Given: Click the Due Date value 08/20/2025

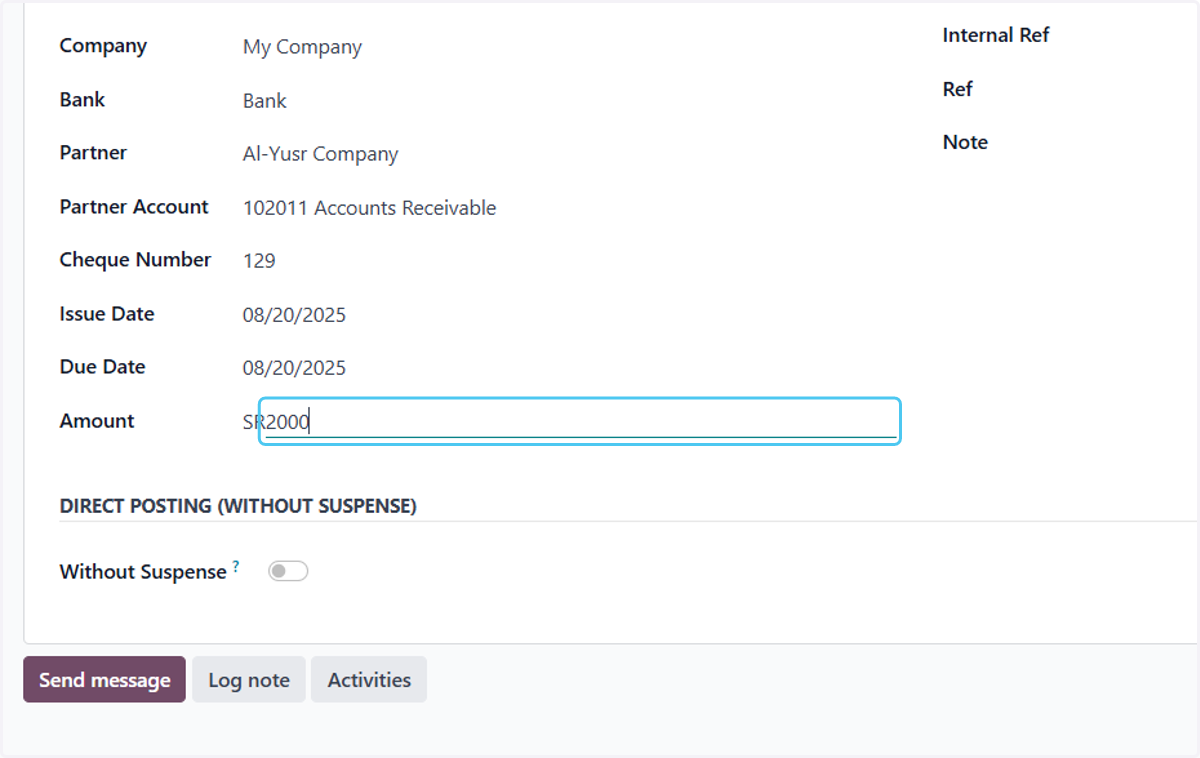Looking at the screenshot, I should click(294, 368).
